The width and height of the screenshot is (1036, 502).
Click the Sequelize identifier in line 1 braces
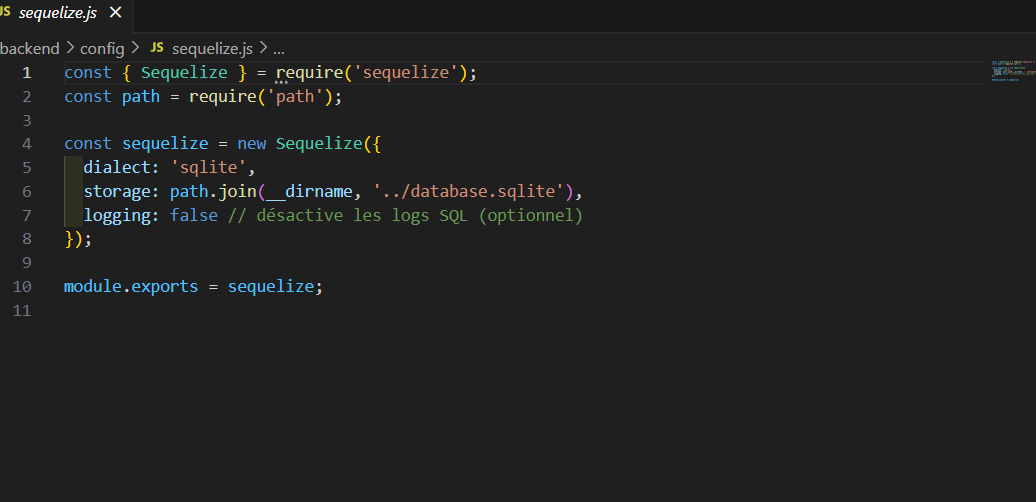[x=184, y=73]
